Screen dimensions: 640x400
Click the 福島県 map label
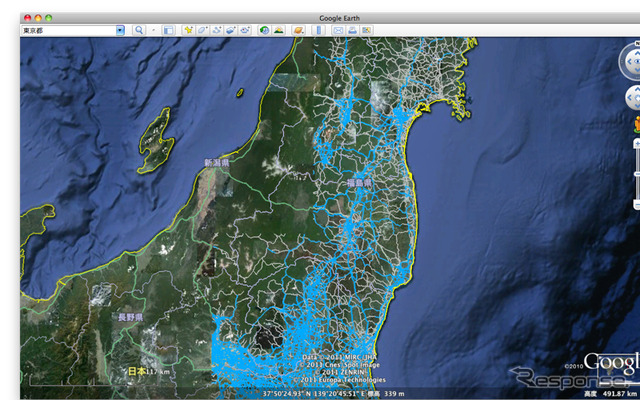tap(360, 182)
